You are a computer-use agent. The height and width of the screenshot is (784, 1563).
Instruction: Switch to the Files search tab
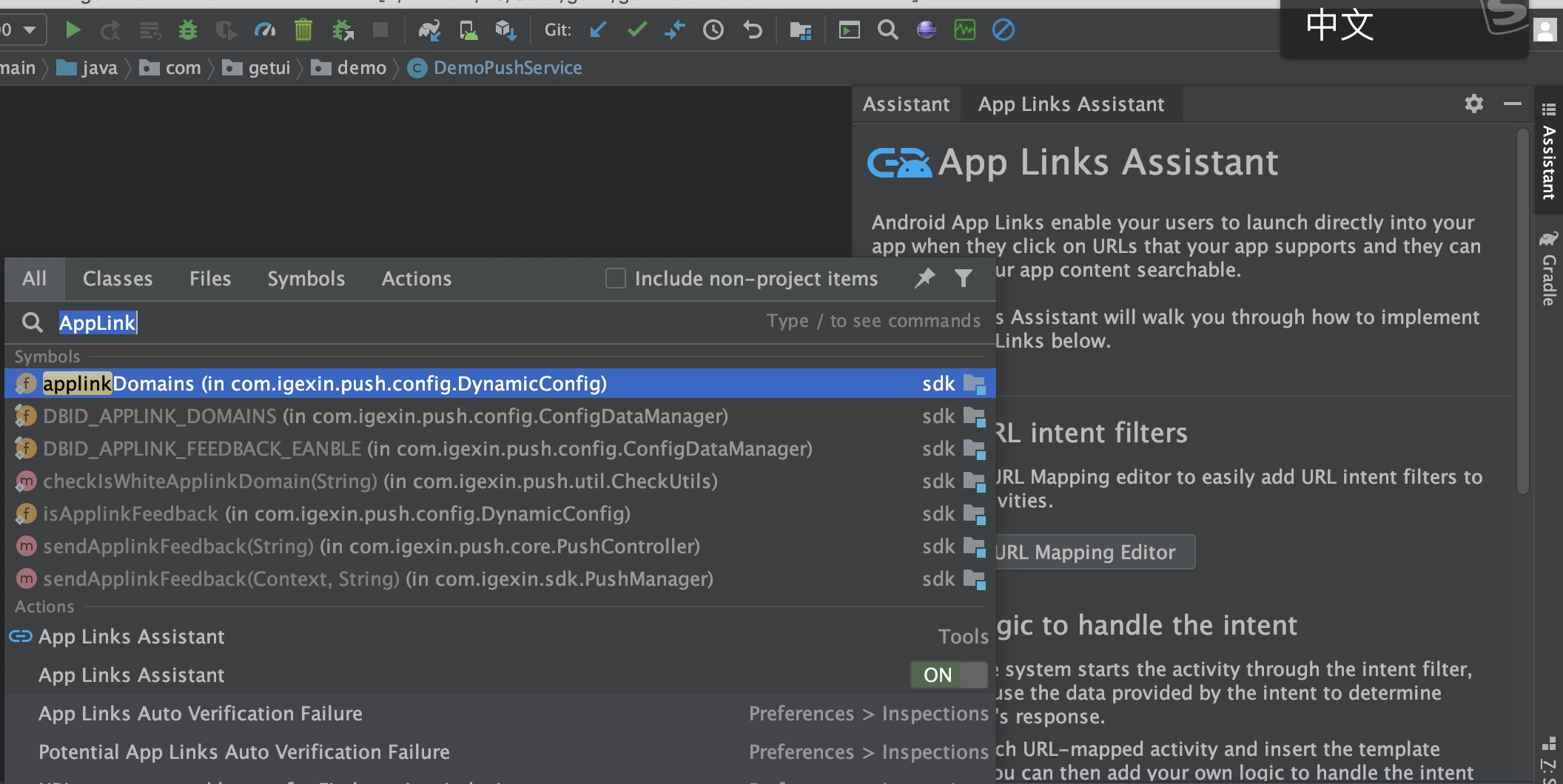pyautogui.click(x=210, y=279)
